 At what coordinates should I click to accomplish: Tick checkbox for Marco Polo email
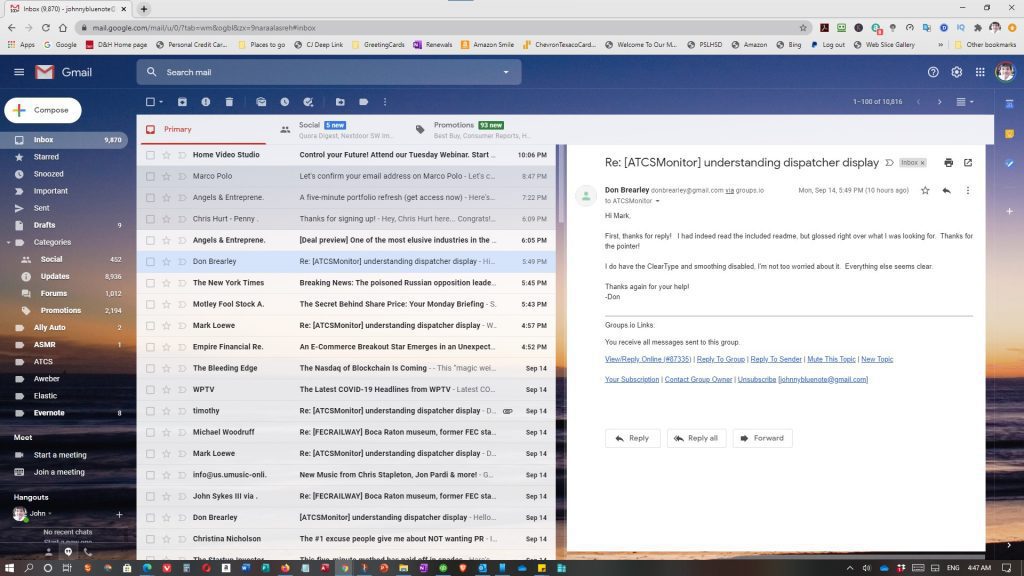tap(150, 176)
